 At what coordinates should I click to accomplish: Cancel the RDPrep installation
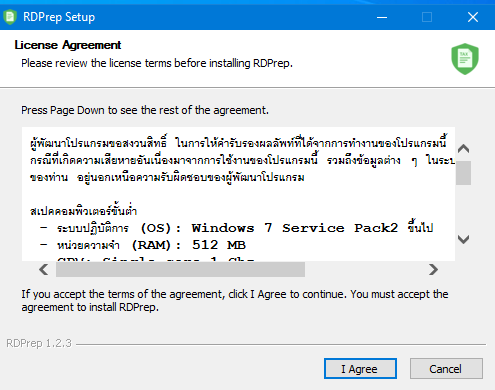(446, 369)
